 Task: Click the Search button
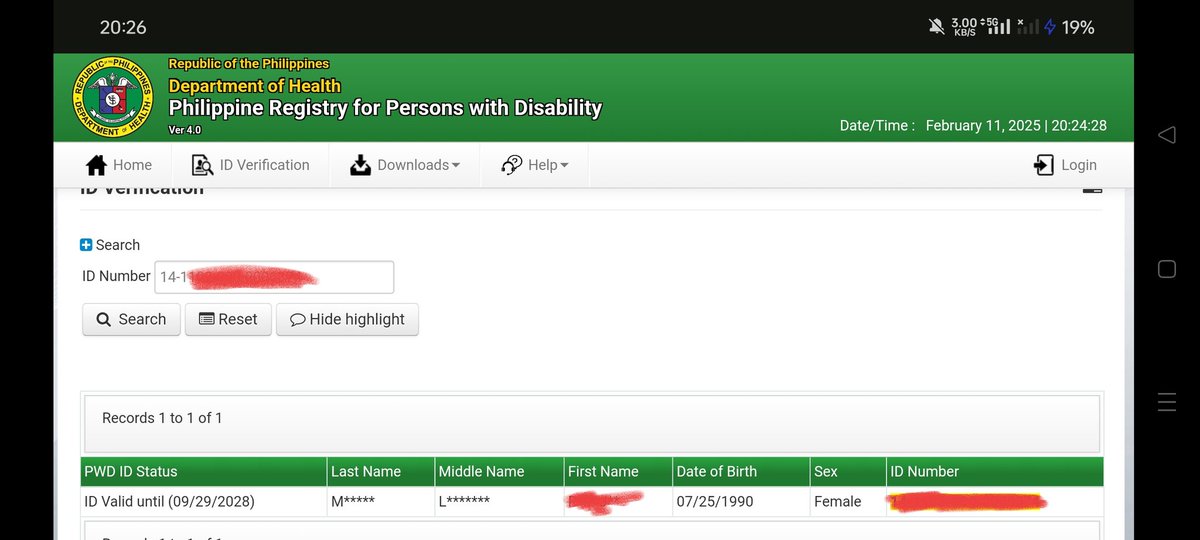click(131, 319)
